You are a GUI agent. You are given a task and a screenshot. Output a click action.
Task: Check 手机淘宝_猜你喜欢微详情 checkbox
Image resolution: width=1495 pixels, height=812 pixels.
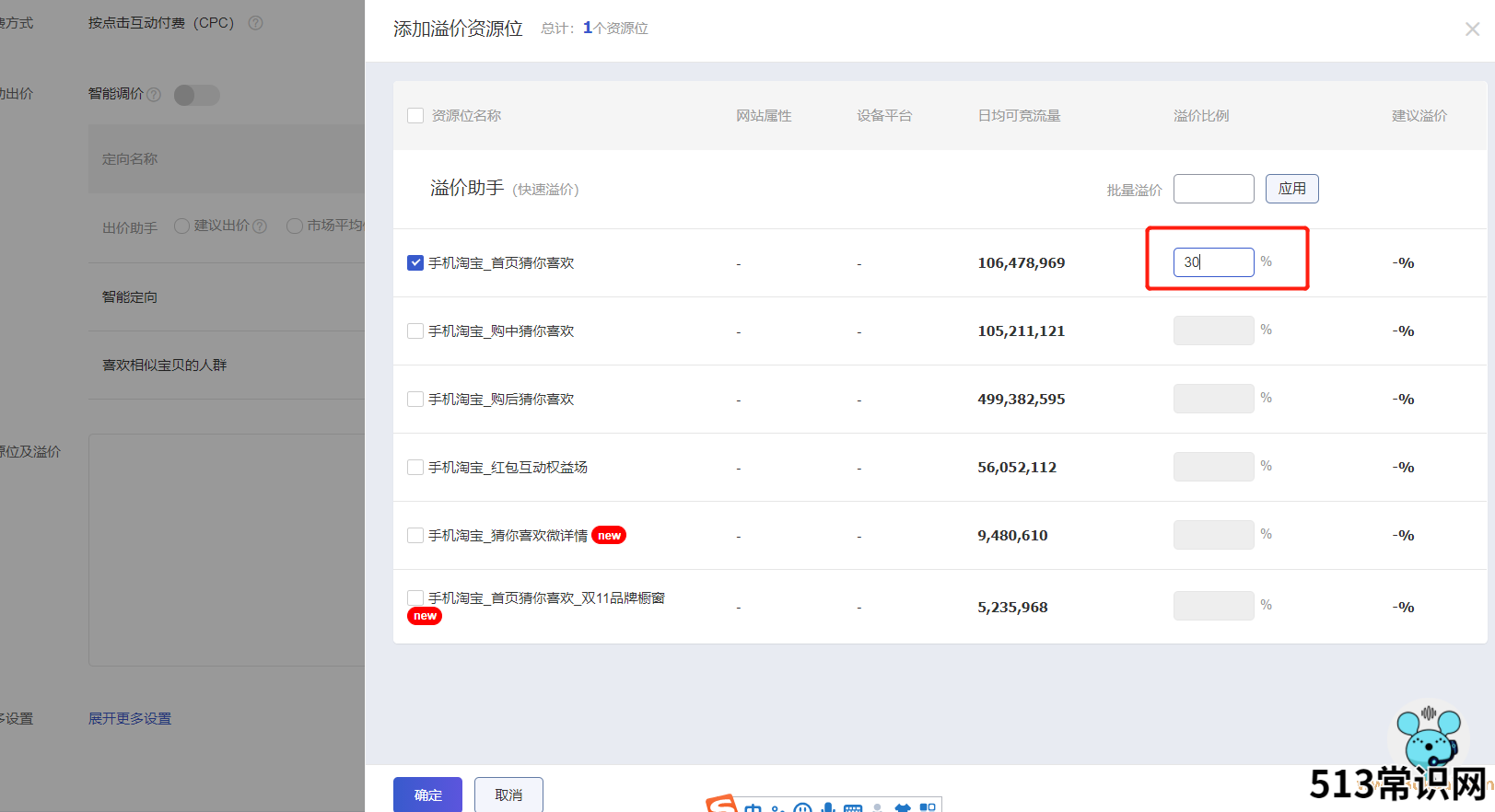(415, 536)
